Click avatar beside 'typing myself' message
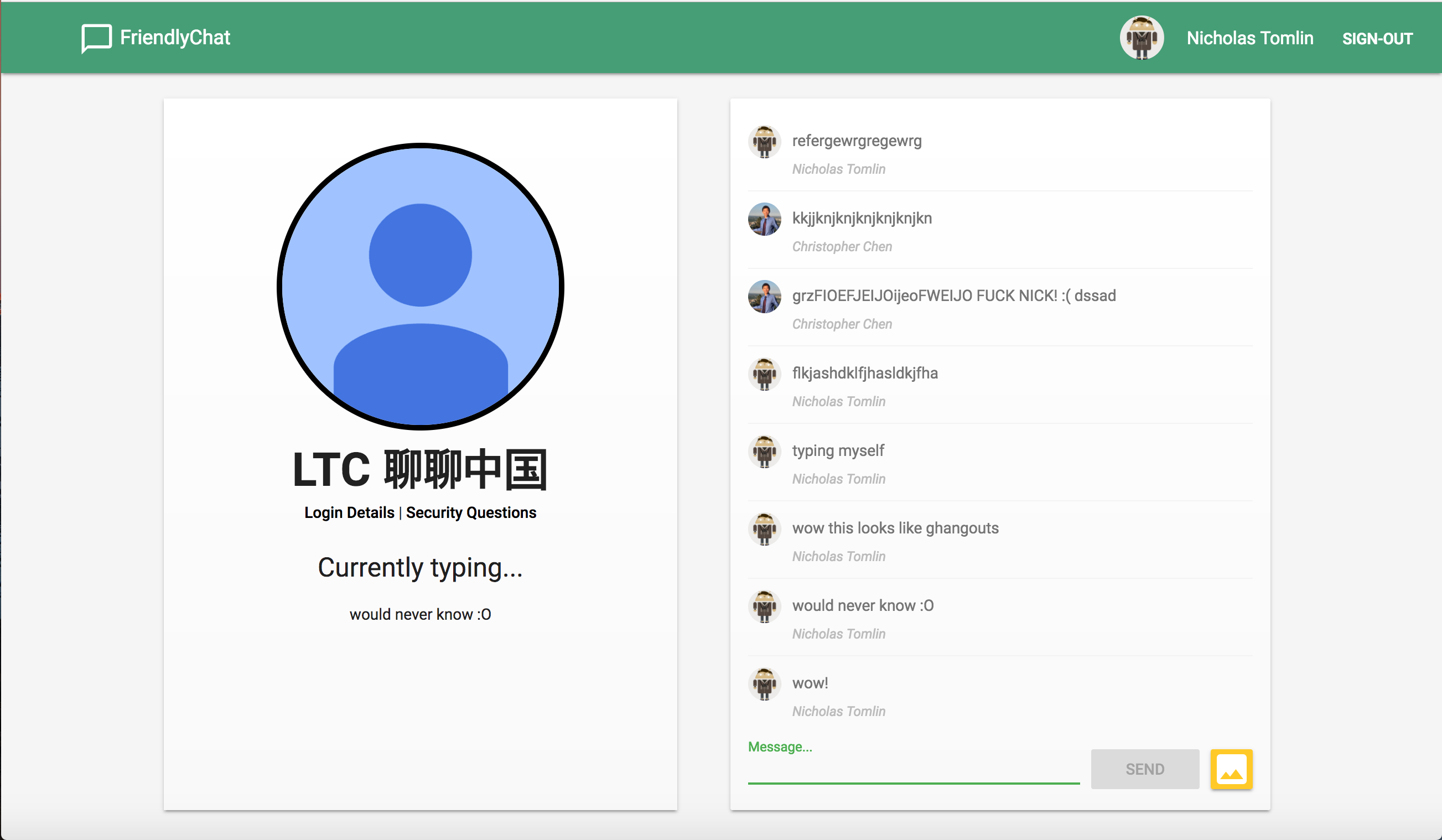1442x840 pixels. point(764,452)
